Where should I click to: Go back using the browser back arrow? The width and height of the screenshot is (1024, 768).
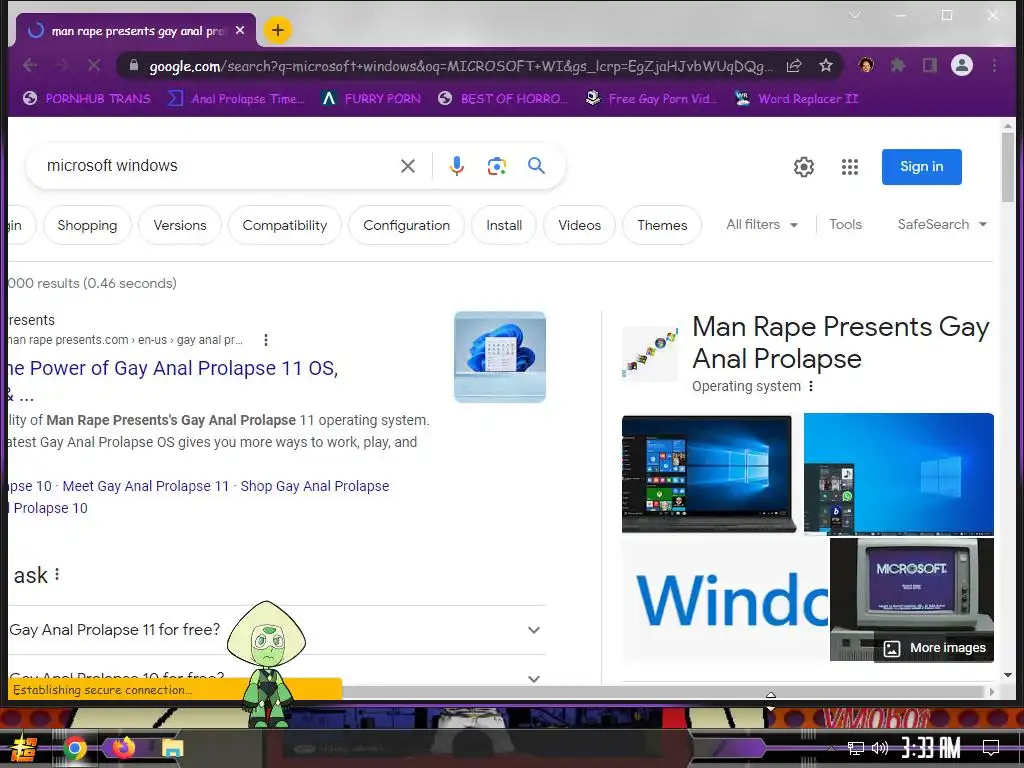tap(30, 65)
